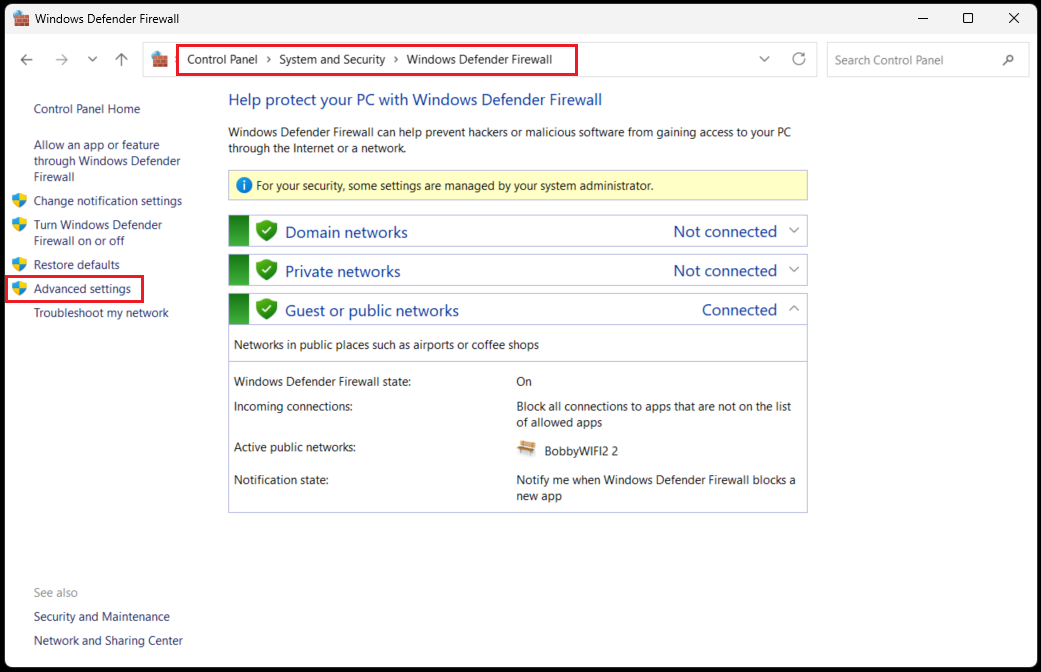Expand the Domain networks section
Image resolution: width=1041 pixels, height=672 pixels.
click(794, 231)
